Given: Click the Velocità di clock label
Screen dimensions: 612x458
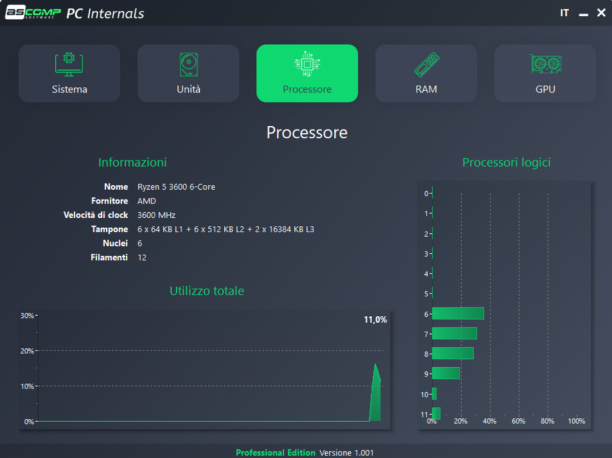Looking at the screenshot, I should tap(96, 215).
